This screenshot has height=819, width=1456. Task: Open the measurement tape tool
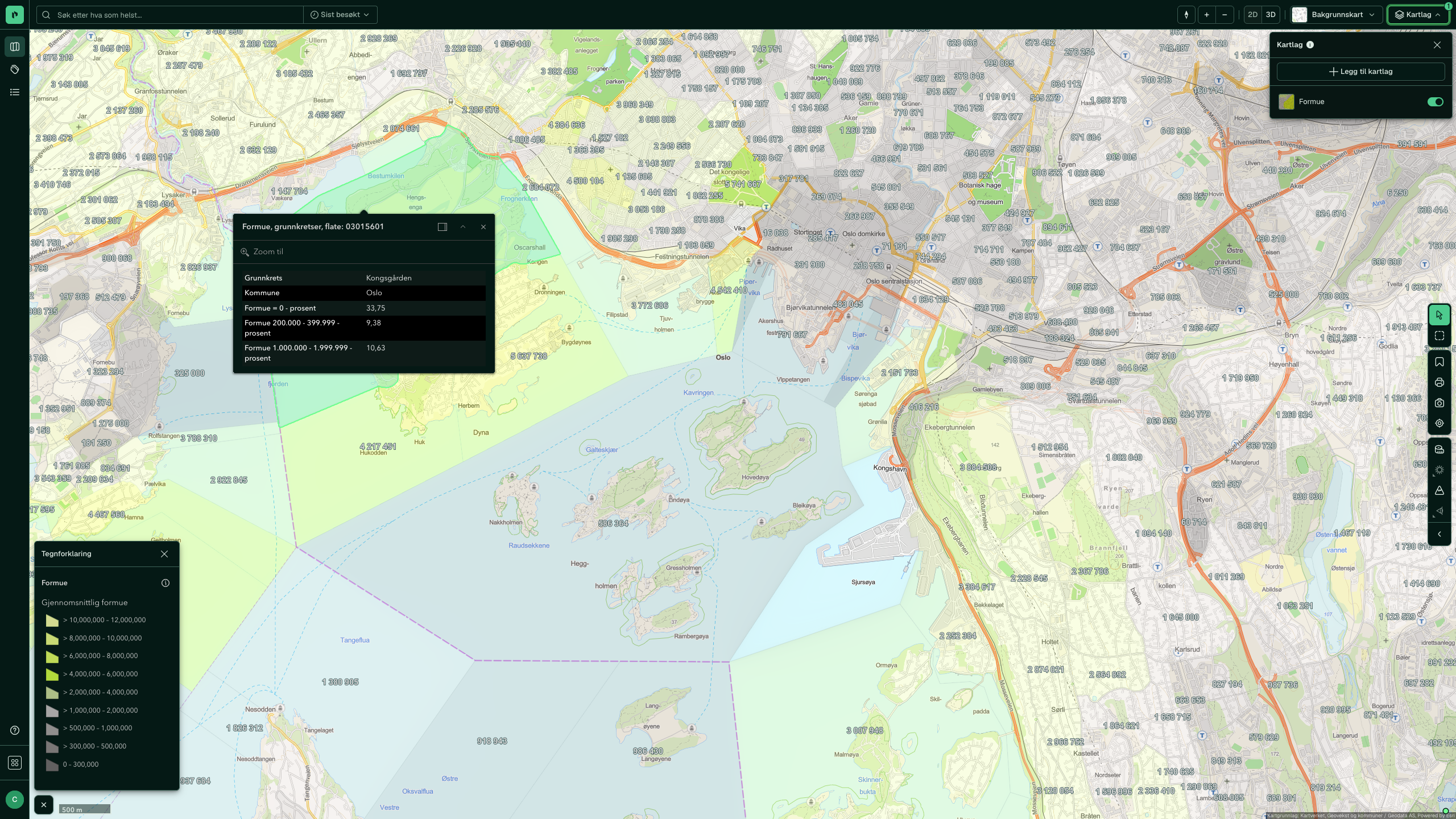point(1439,450)
